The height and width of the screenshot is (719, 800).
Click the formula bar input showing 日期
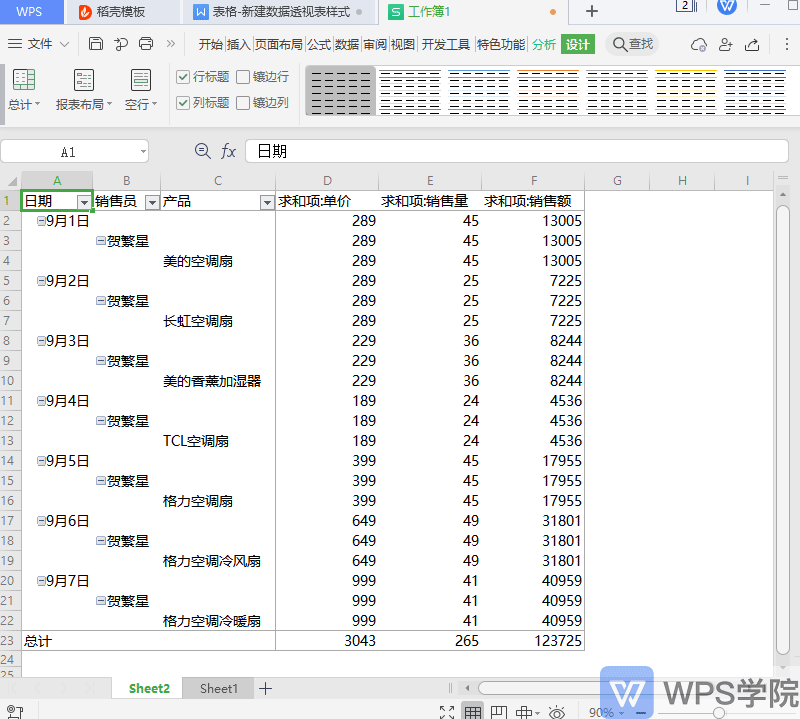pyautogui.click(x=517, y=151)
